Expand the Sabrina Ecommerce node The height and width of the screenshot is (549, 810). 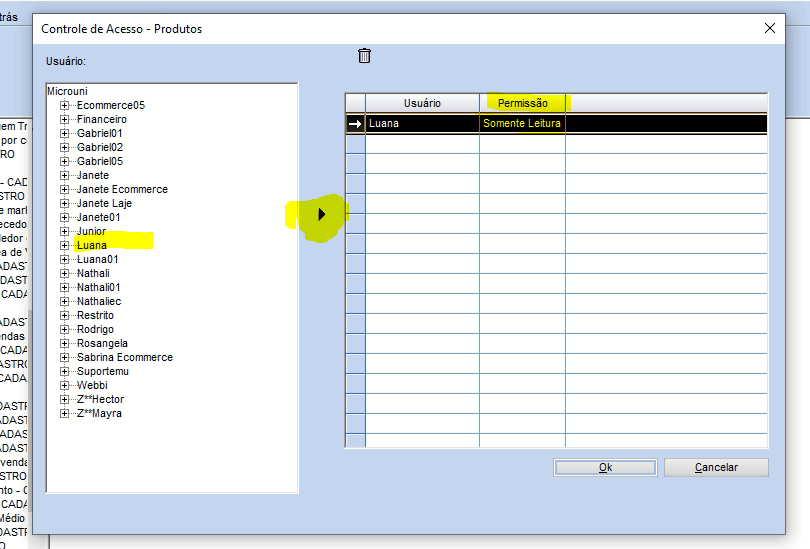pyautogui.click(x=65, y=357)
